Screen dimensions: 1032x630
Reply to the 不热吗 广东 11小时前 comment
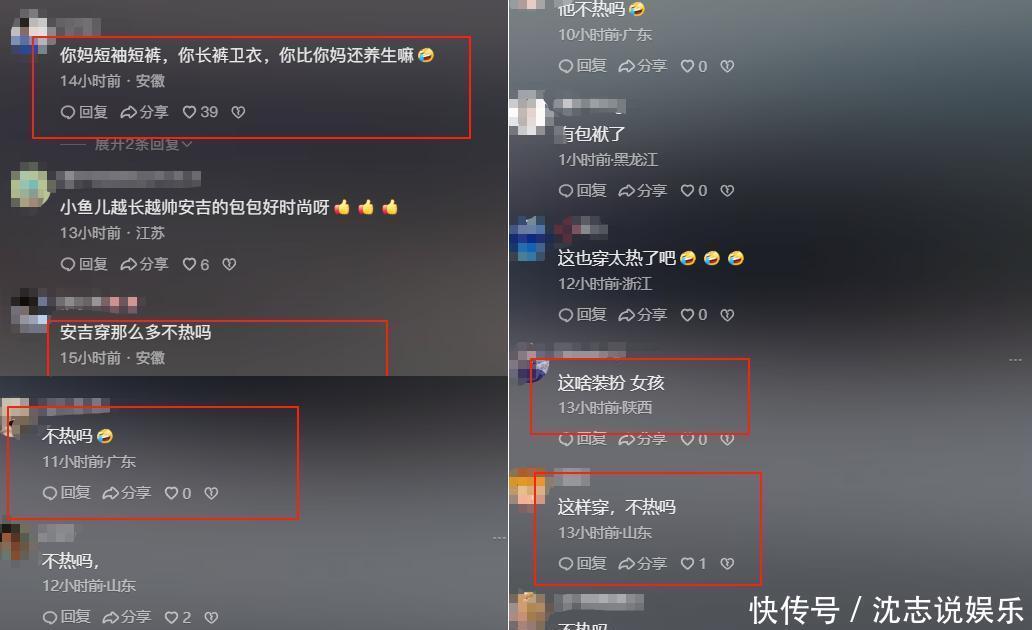click(66, 492)
